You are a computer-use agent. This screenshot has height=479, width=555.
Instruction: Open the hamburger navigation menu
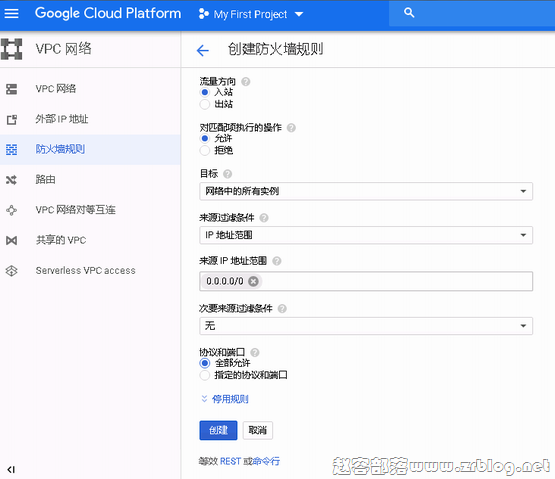pyautogui.click(x=11, y=13)
